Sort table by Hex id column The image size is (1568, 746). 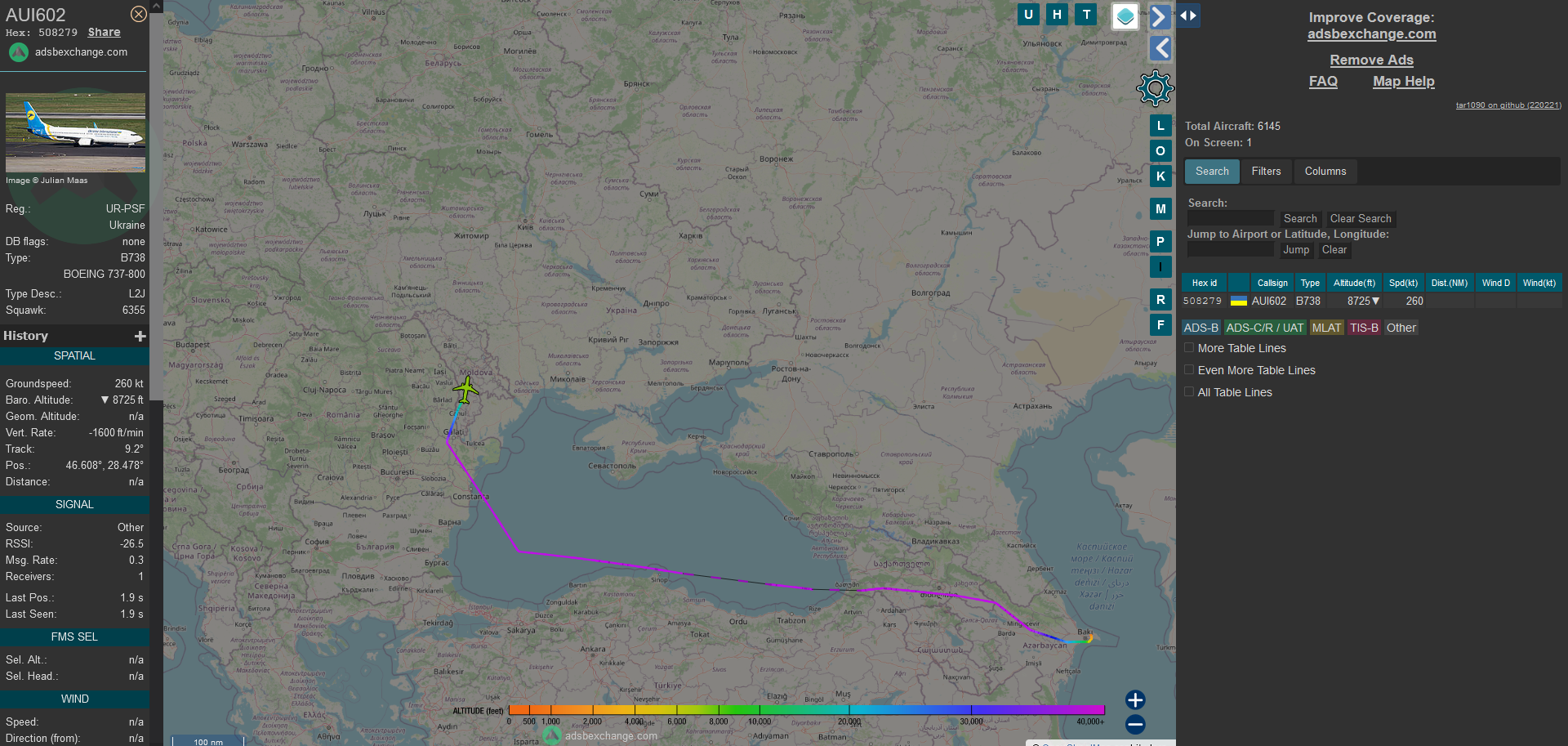click(1204, 283)
